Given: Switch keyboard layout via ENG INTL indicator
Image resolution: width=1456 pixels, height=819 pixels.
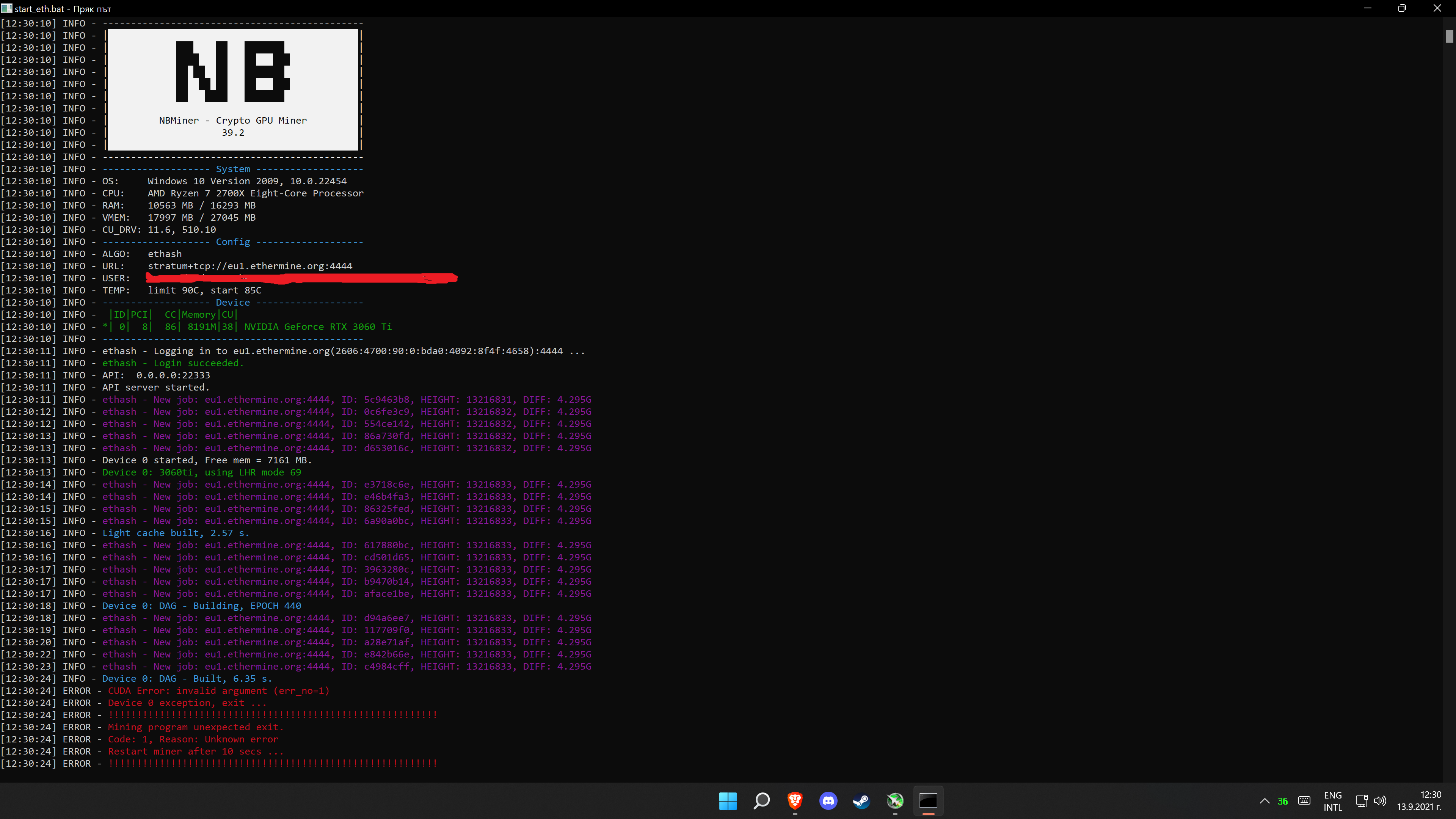Looking at the screenshot, I should [1333, 801].
